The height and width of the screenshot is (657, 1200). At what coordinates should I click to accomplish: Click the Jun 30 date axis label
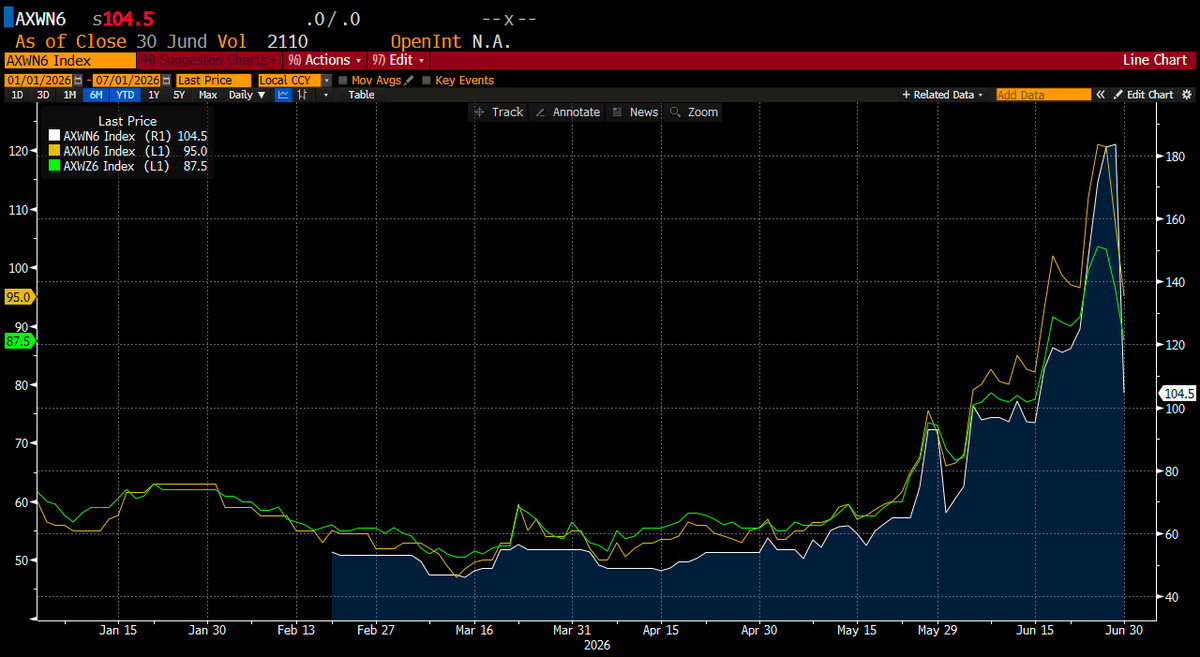(1123, 630)
